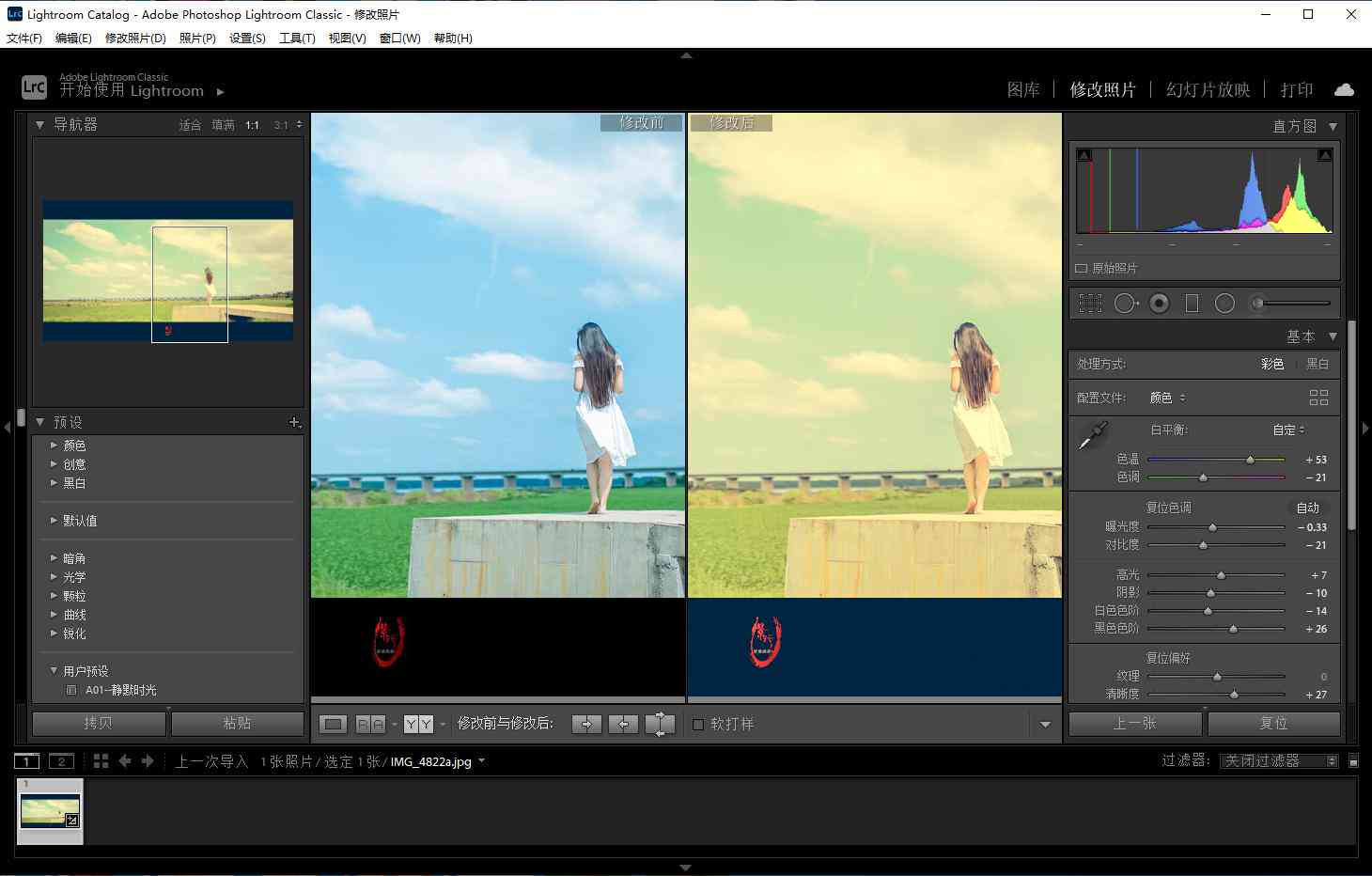Click the 自动 auto tone button
The image size is (1372, 876).
(x=1308, y=508)
